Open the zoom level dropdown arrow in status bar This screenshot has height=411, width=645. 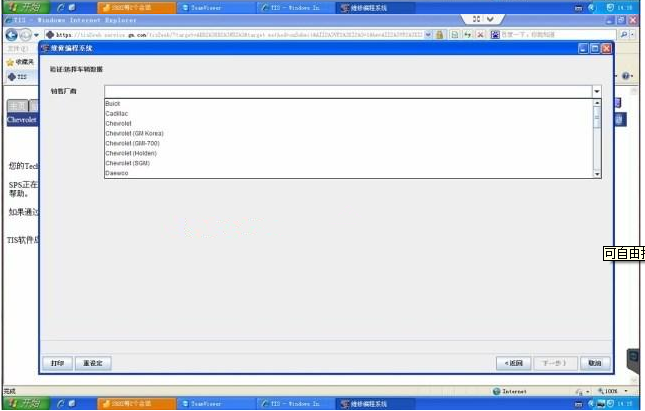point(626,391)
